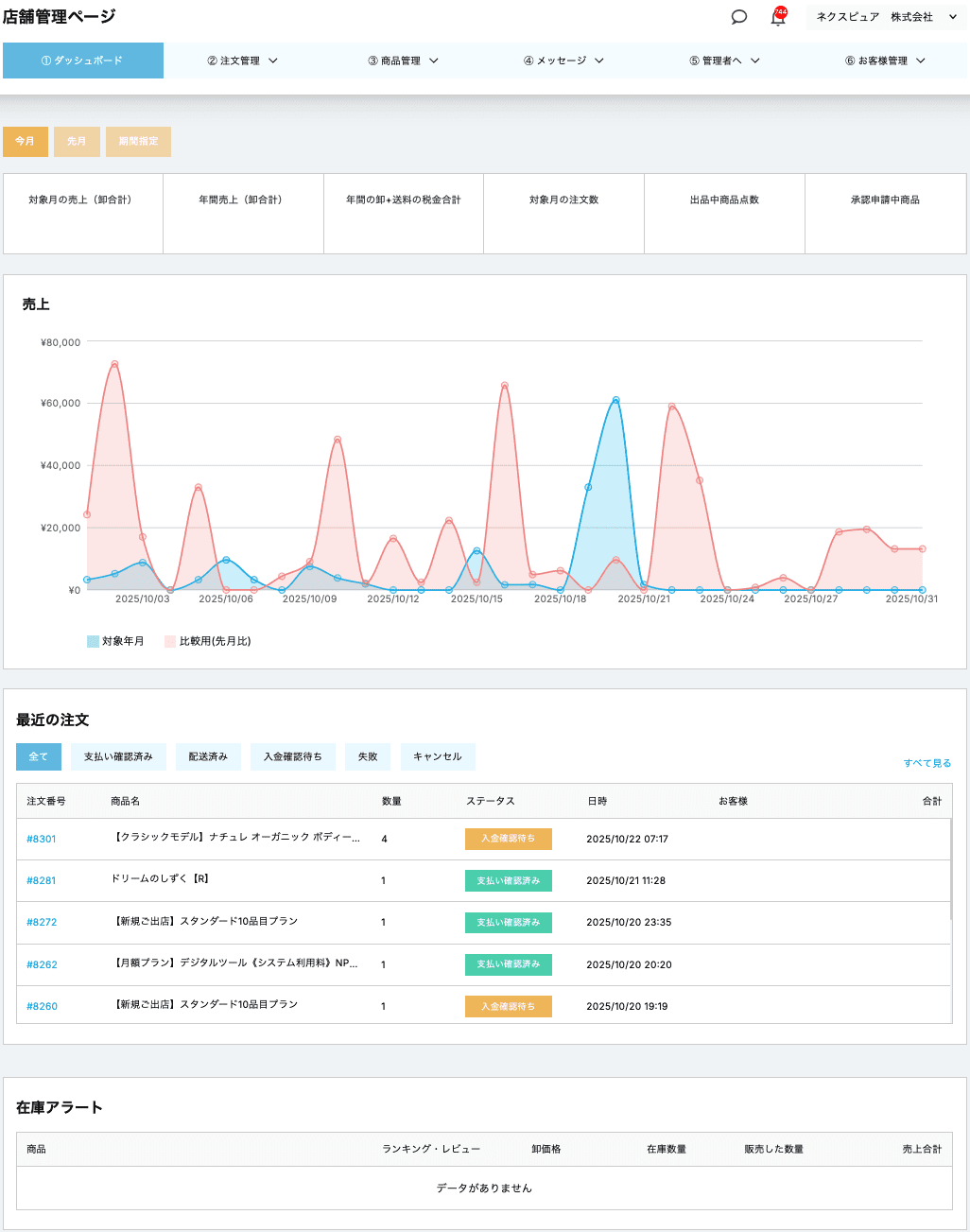Click the すべて見る link

pyautogui.click(x=927, y=763)
